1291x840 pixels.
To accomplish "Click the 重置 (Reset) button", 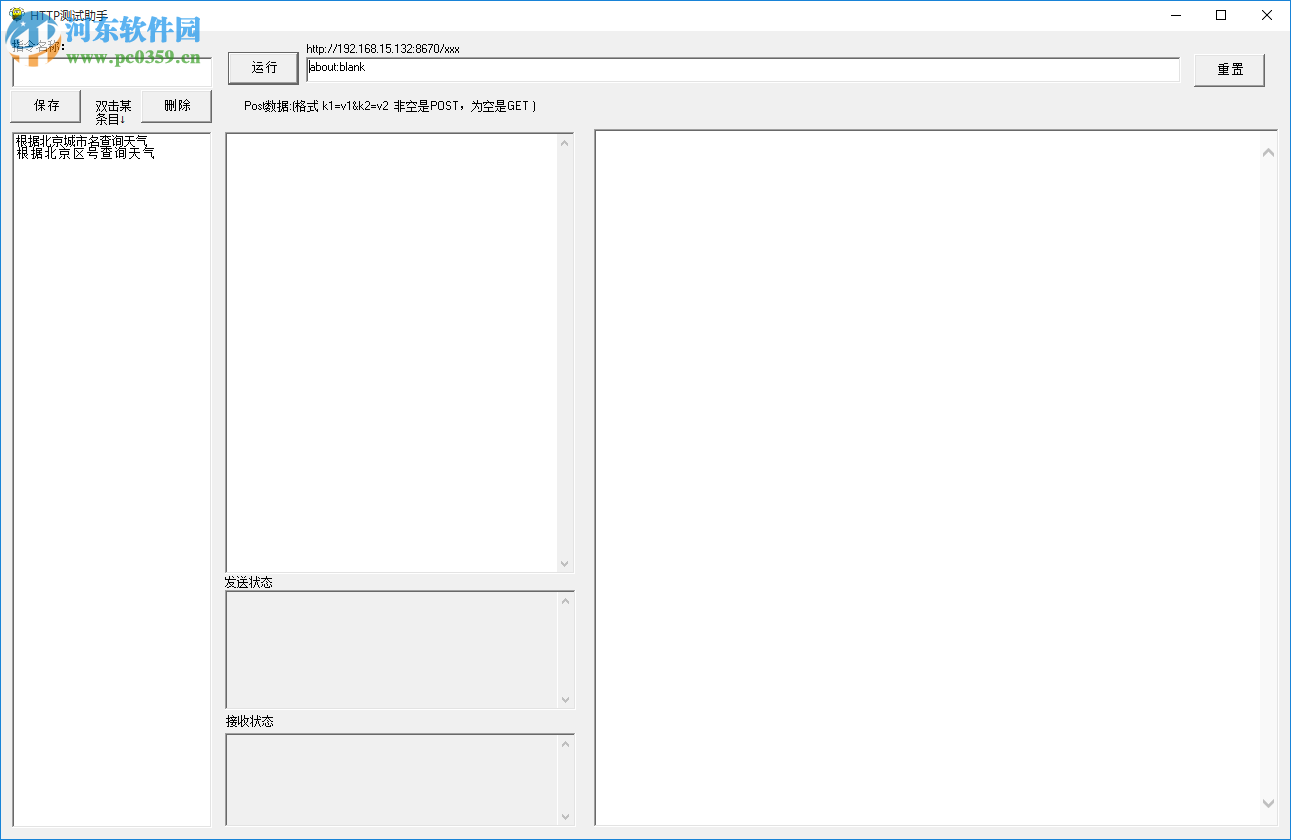I will (1229, 70).
